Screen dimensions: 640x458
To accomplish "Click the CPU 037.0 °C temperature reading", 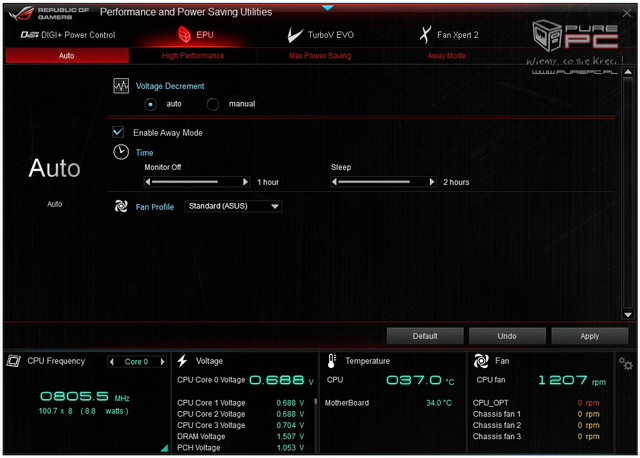I will [420, 380].
